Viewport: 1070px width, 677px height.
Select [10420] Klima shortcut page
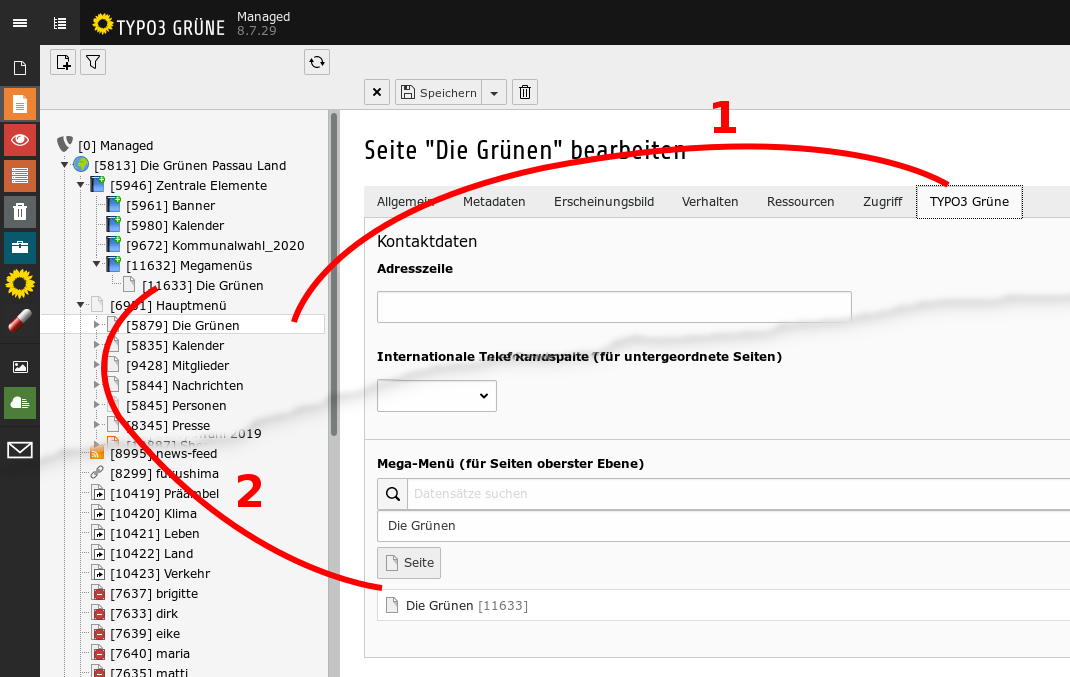pos(153,513)
